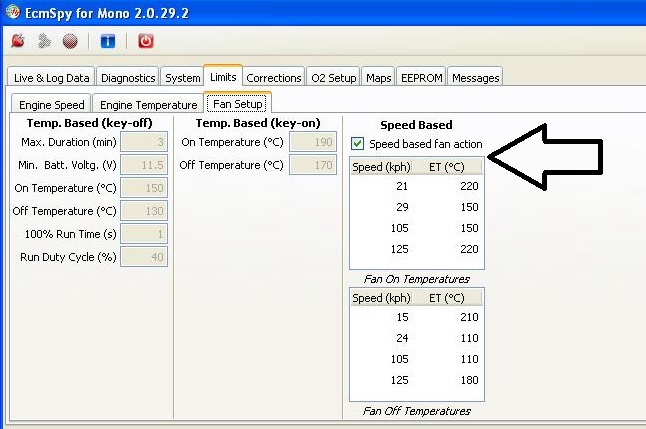Click the Max. Duration (min) field
The height and width of the screenshot is (429, 646).
coord(144,142)
